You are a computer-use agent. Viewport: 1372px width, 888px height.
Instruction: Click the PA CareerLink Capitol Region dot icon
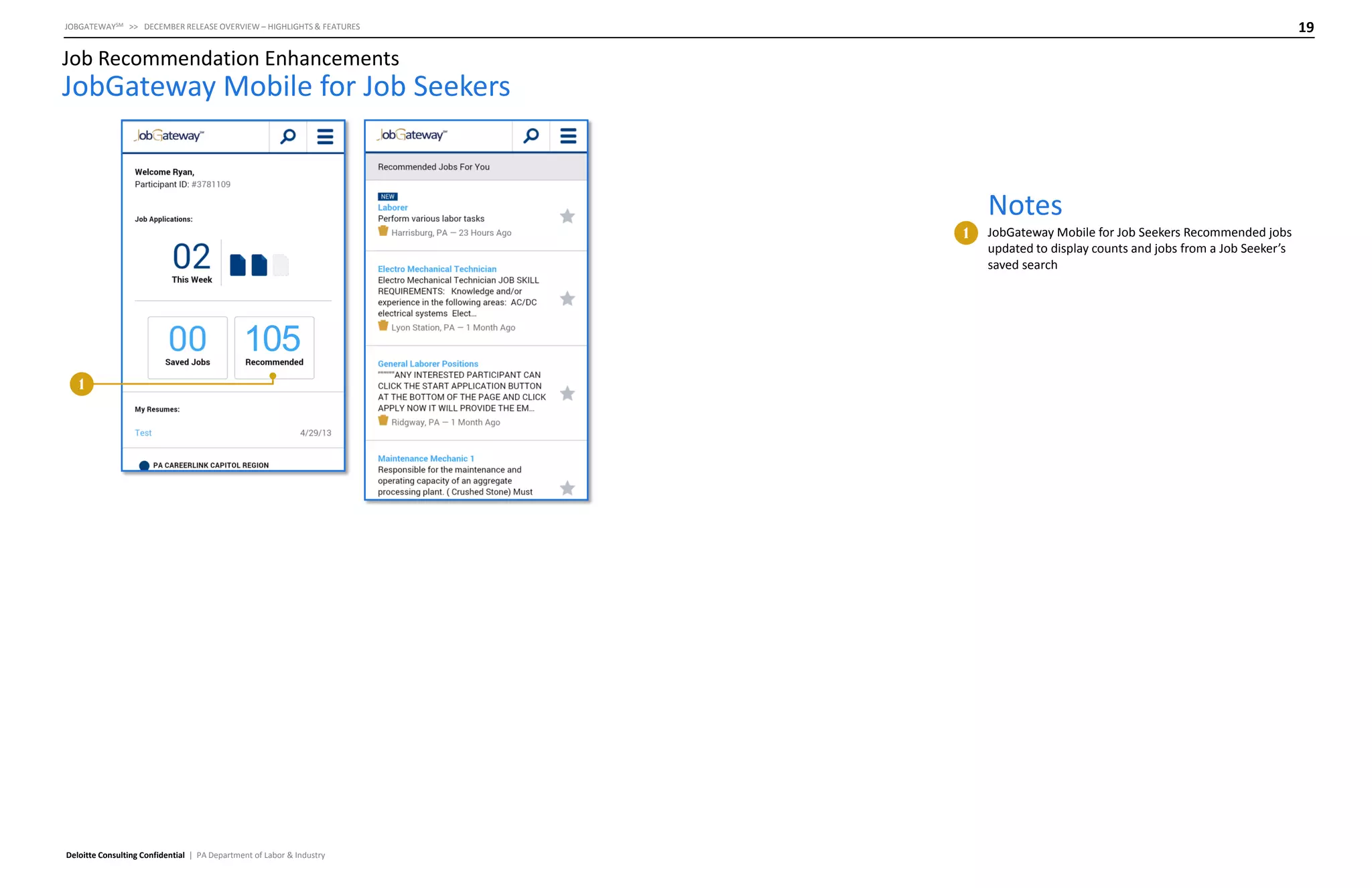pos(144,466)
